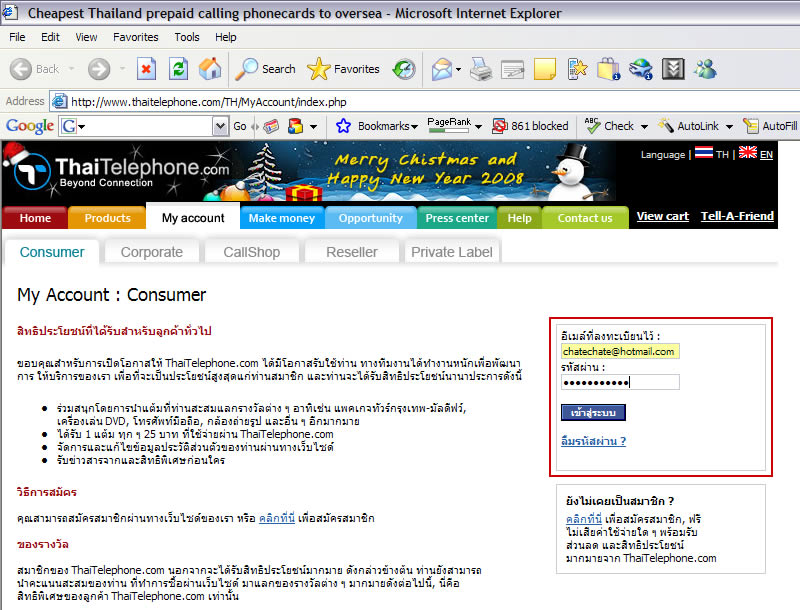The image size is (800, 610).
Task: Switch to the Corporate tab
Action: [151, 252]
